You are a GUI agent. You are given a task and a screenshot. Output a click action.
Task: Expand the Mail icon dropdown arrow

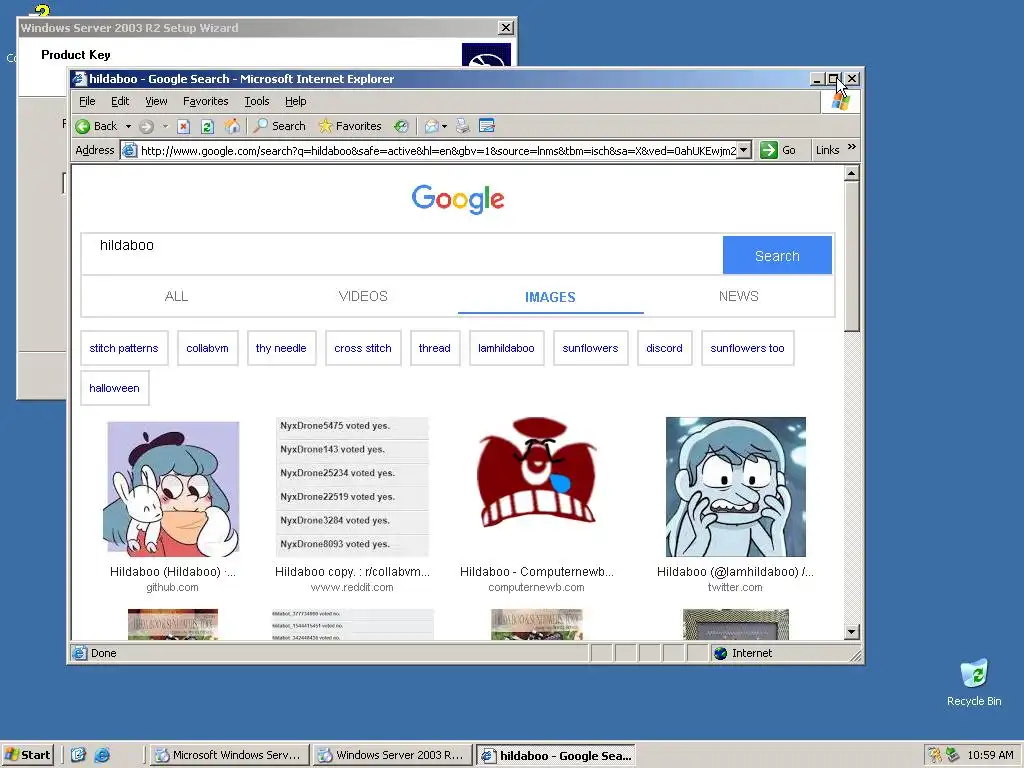click(445, 126)
